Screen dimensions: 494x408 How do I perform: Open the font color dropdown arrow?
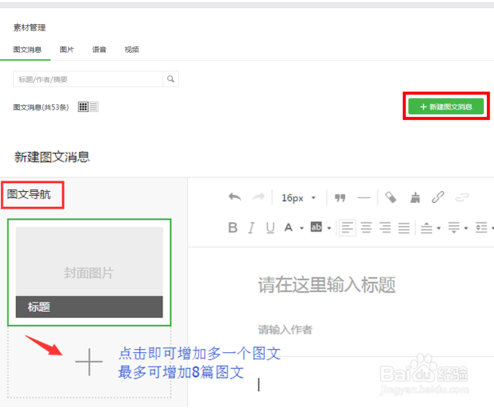pyautogui.click(x=301, y=228)
